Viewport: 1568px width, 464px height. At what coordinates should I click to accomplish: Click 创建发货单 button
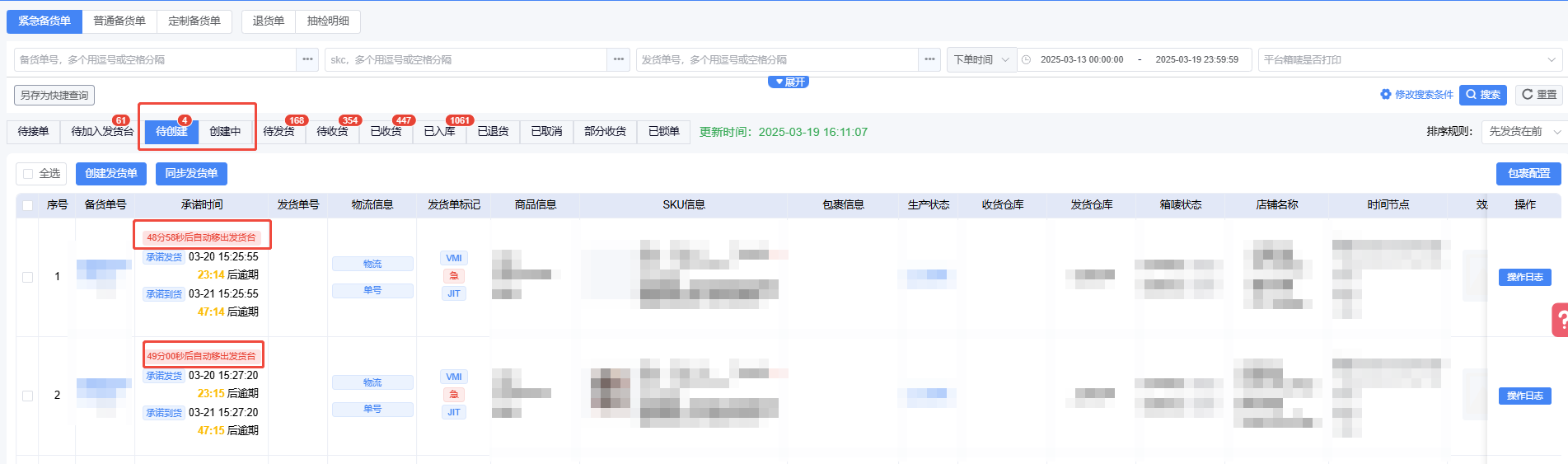(111, 174)
